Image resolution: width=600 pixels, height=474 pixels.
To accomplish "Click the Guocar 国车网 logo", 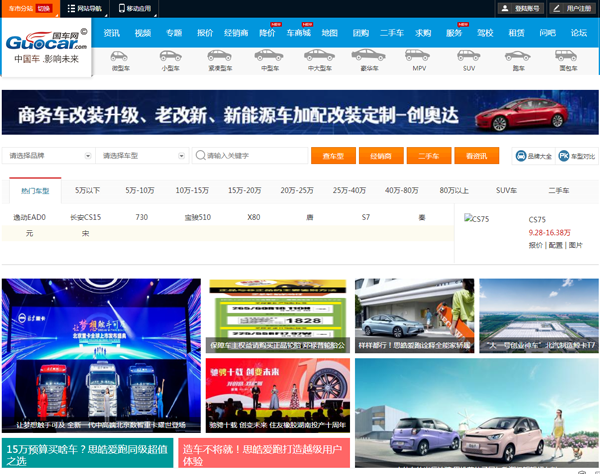I will pos(46,46).
